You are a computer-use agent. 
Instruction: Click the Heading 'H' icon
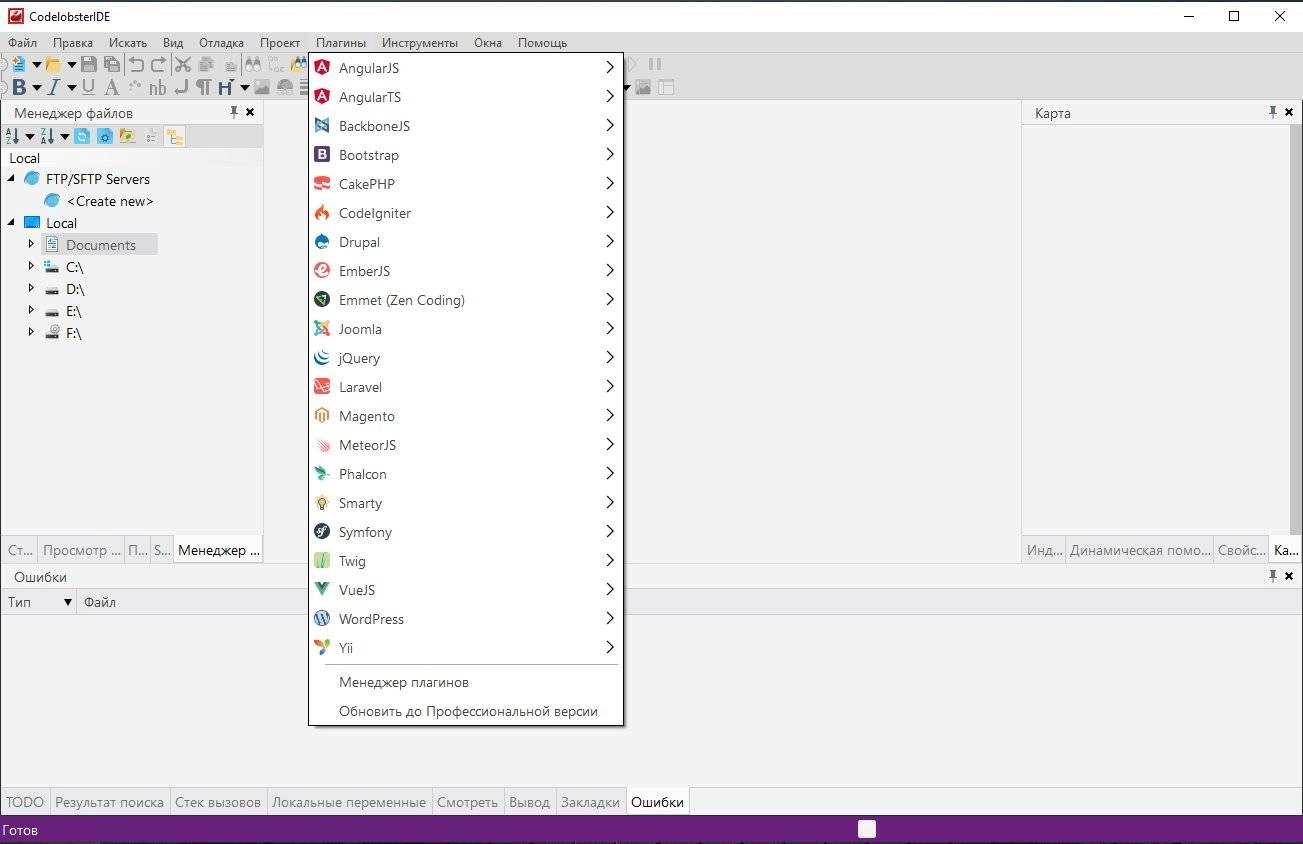[226, 87]
